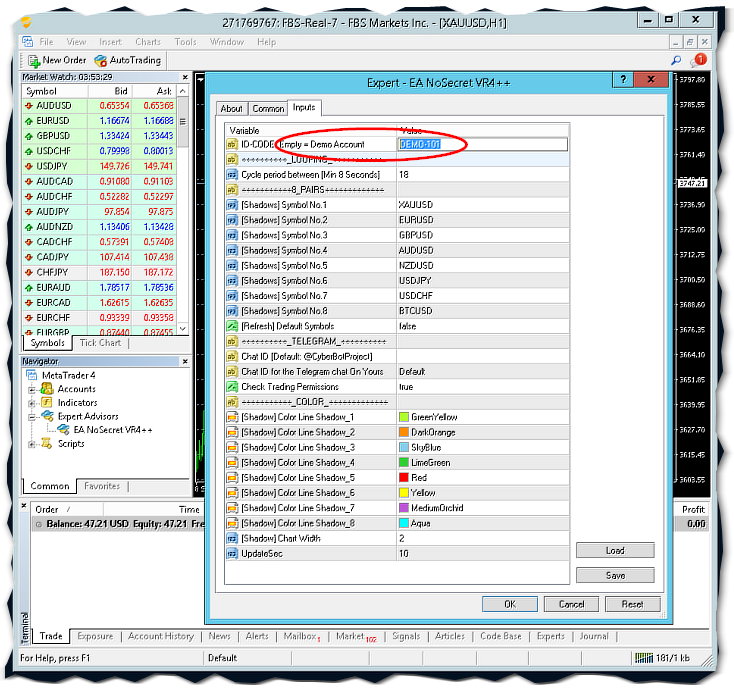This screenshot has width=734, height=693.
Task: Switch to the Common tab in Expert dialog
Action: coord(267,108)
